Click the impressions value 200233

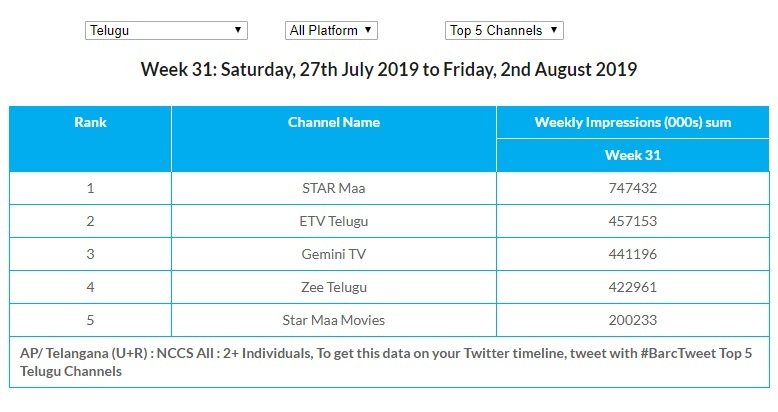633,320
